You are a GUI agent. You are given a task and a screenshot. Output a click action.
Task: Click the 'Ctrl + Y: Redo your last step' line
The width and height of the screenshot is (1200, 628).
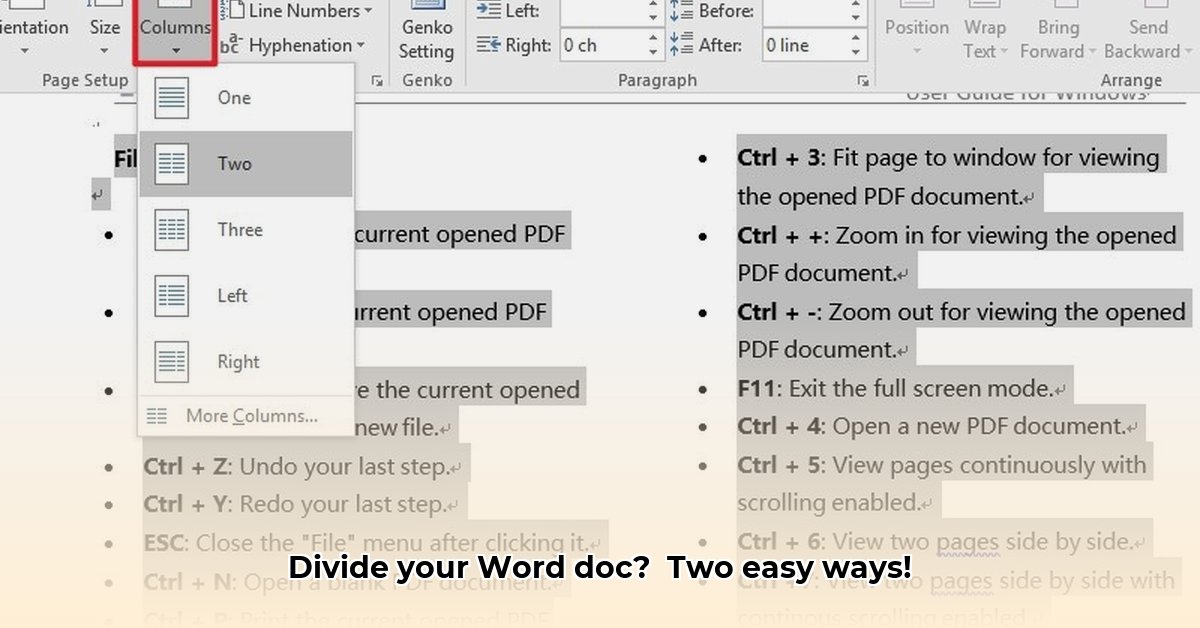tap(302, 505)
